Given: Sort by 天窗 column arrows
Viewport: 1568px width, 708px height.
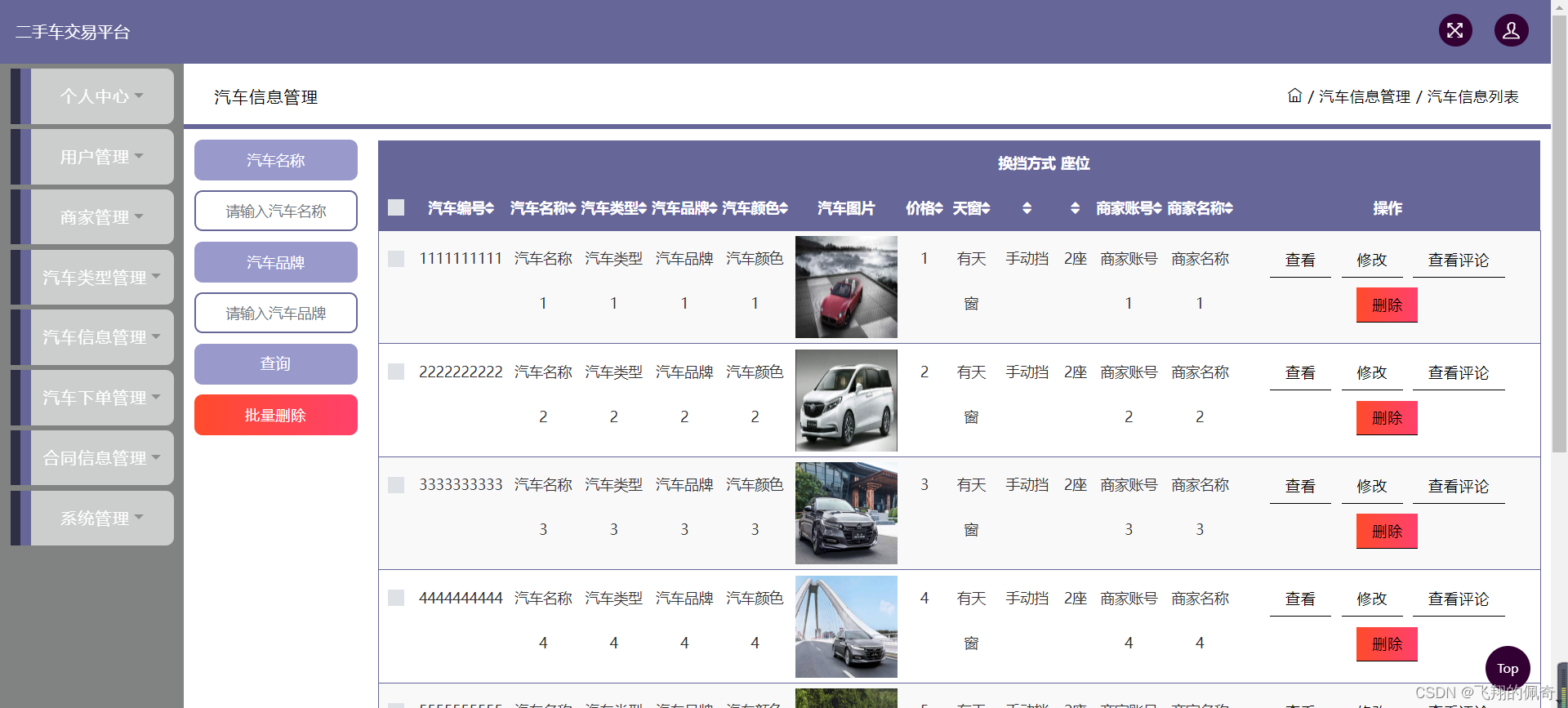Looking at the screenshot, I should pos(986,208).
